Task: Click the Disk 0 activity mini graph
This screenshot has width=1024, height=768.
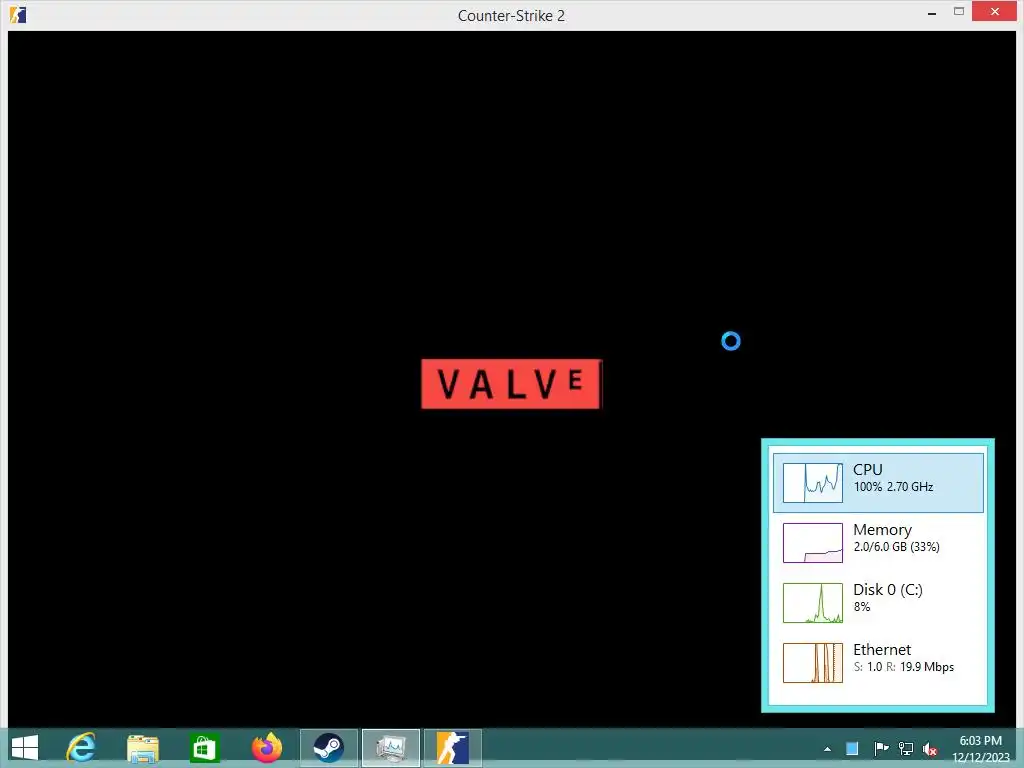Action: point(812,603)
